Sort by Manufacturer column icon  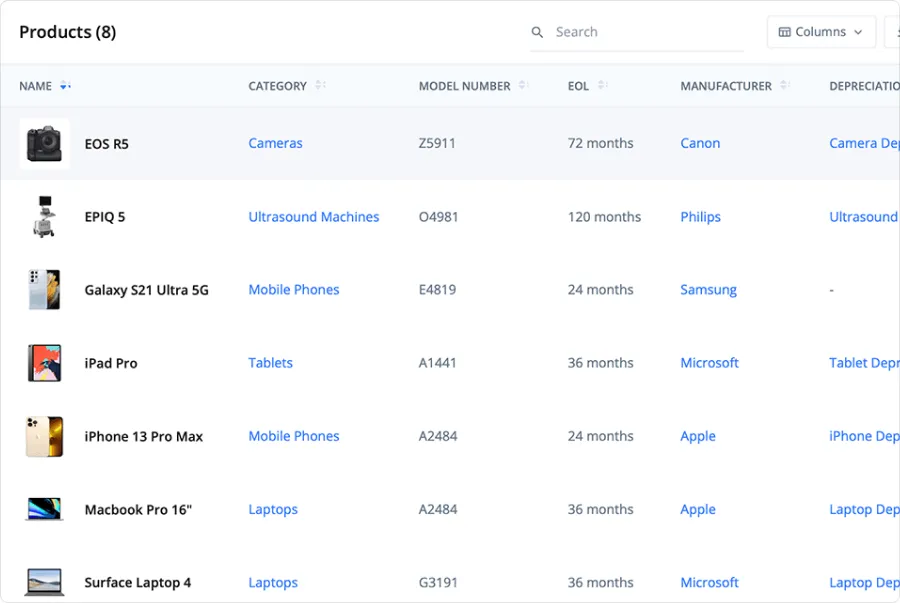785,85
